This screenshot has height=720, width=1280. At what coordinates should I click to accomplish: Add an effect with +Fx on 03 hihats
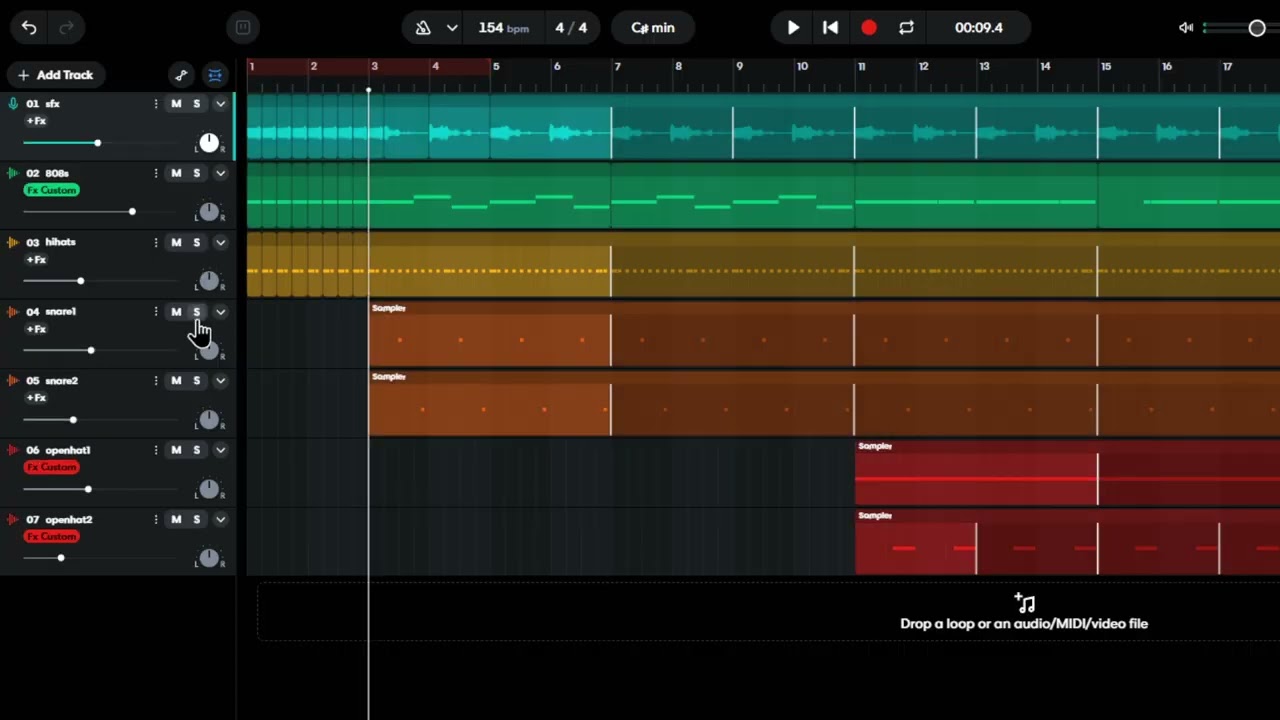pos(36,260)
